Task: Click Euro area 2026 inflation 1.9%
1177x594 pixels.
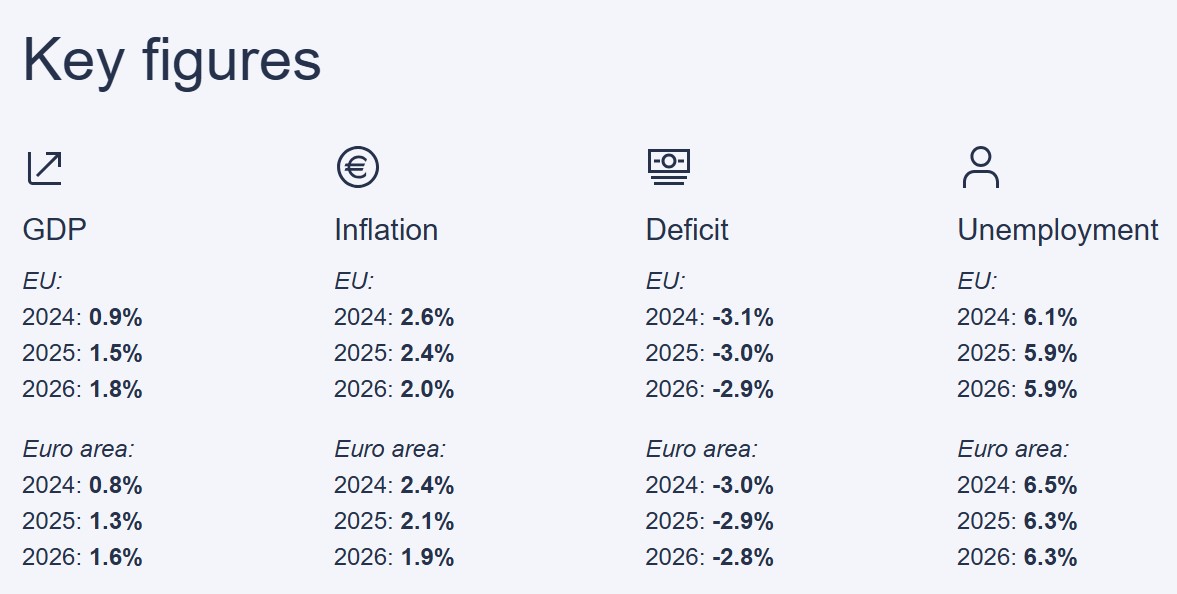Action: click(x=427, y=558)
